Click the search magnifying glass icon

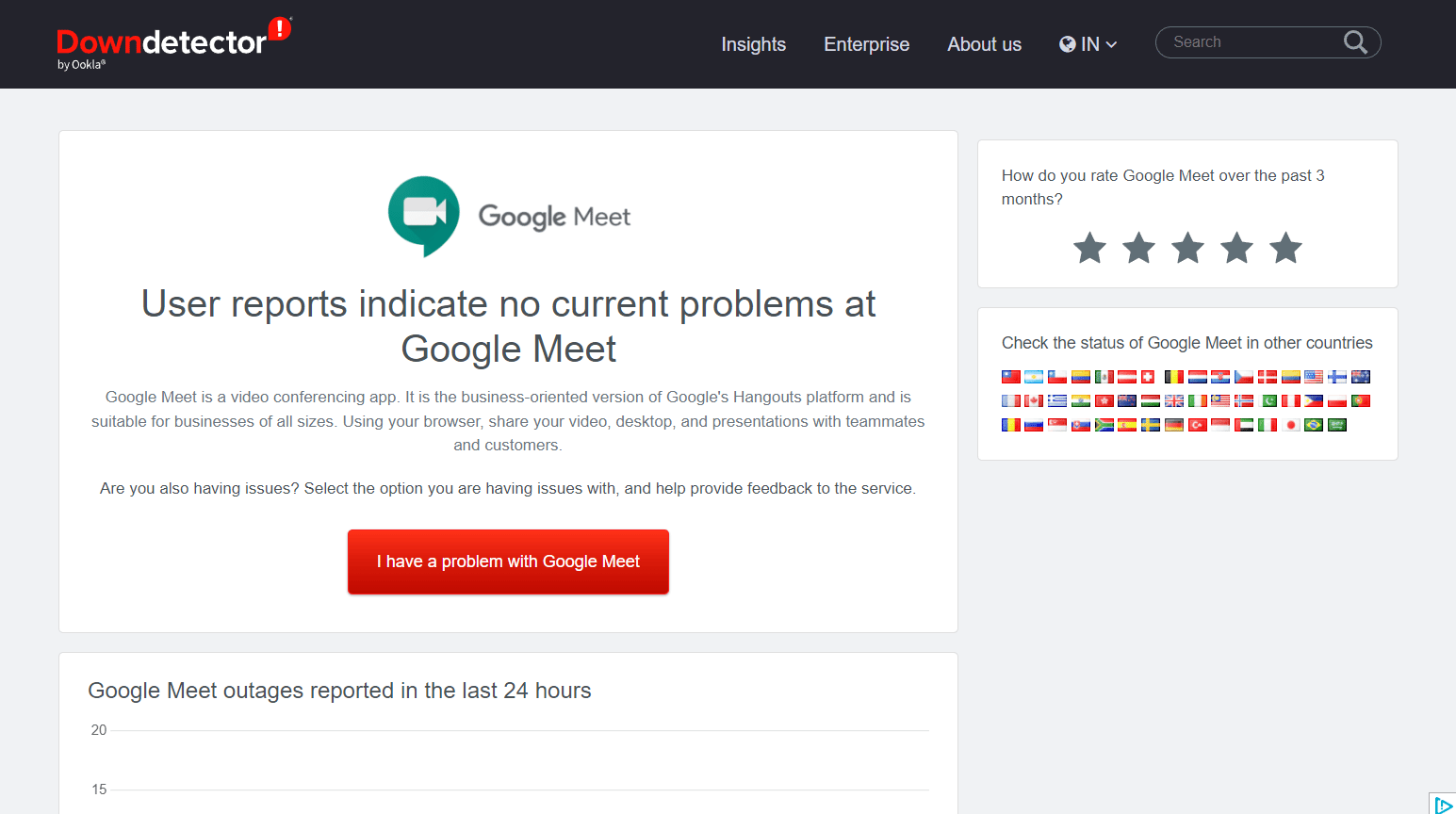(1355, 42)
